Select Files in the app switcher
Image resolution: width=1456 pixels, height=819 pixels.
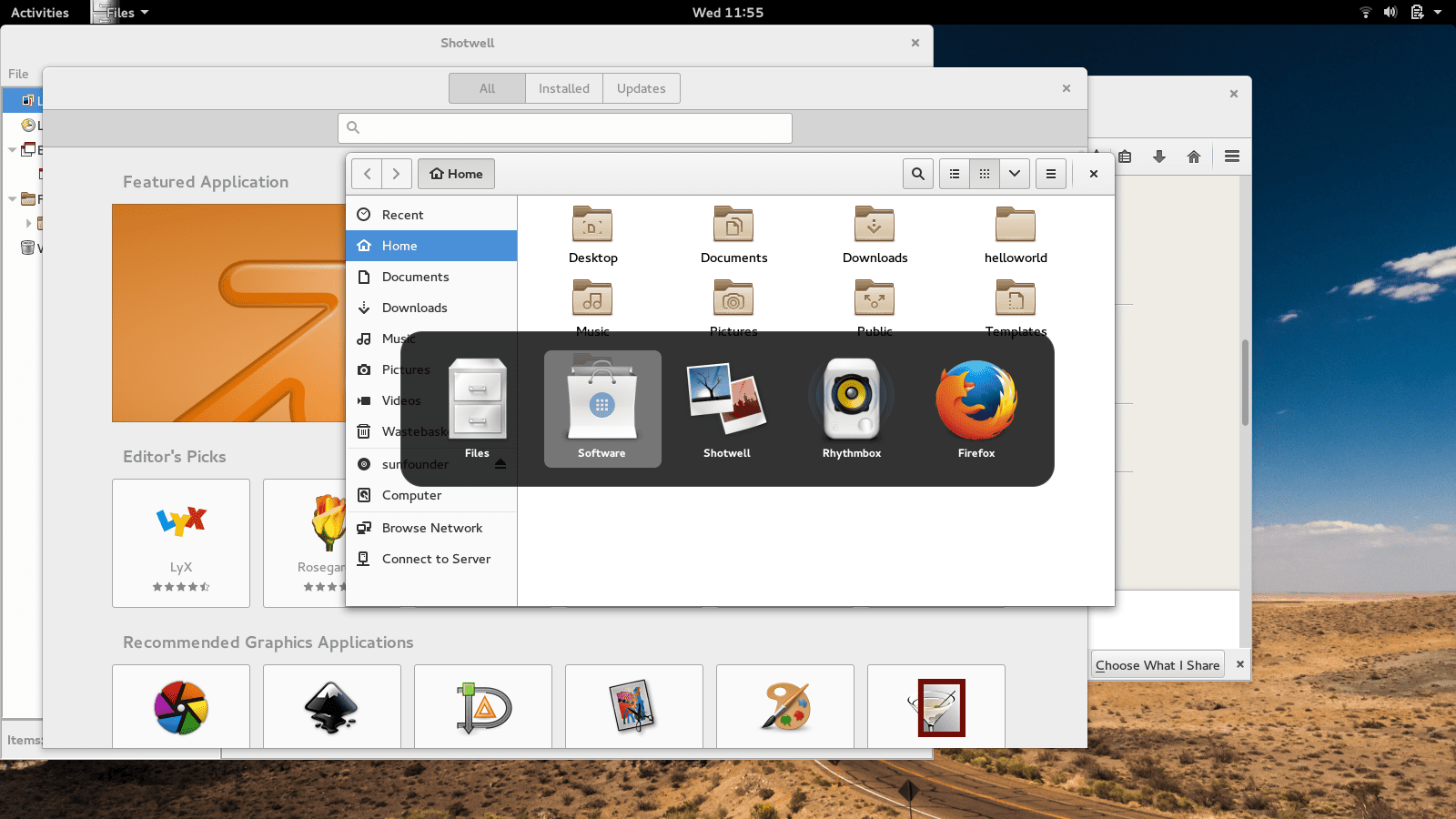tap(478, 409)
